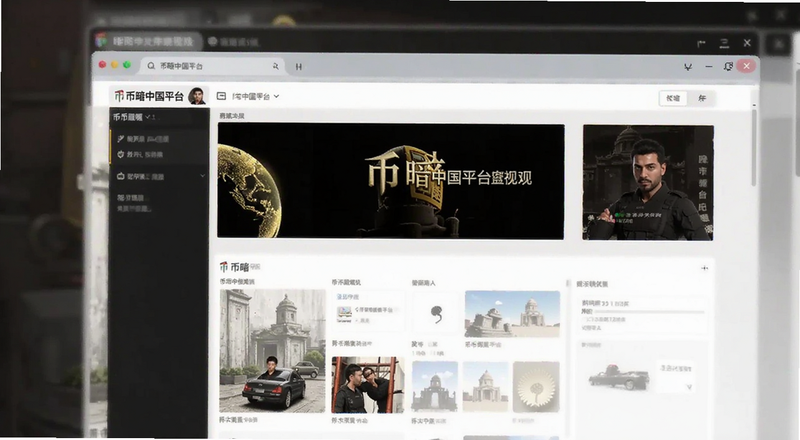Focus the address bar showing 币暗中国平台
Image resolution: width=800 pixels, height=440 pixels.
(213, 66)
